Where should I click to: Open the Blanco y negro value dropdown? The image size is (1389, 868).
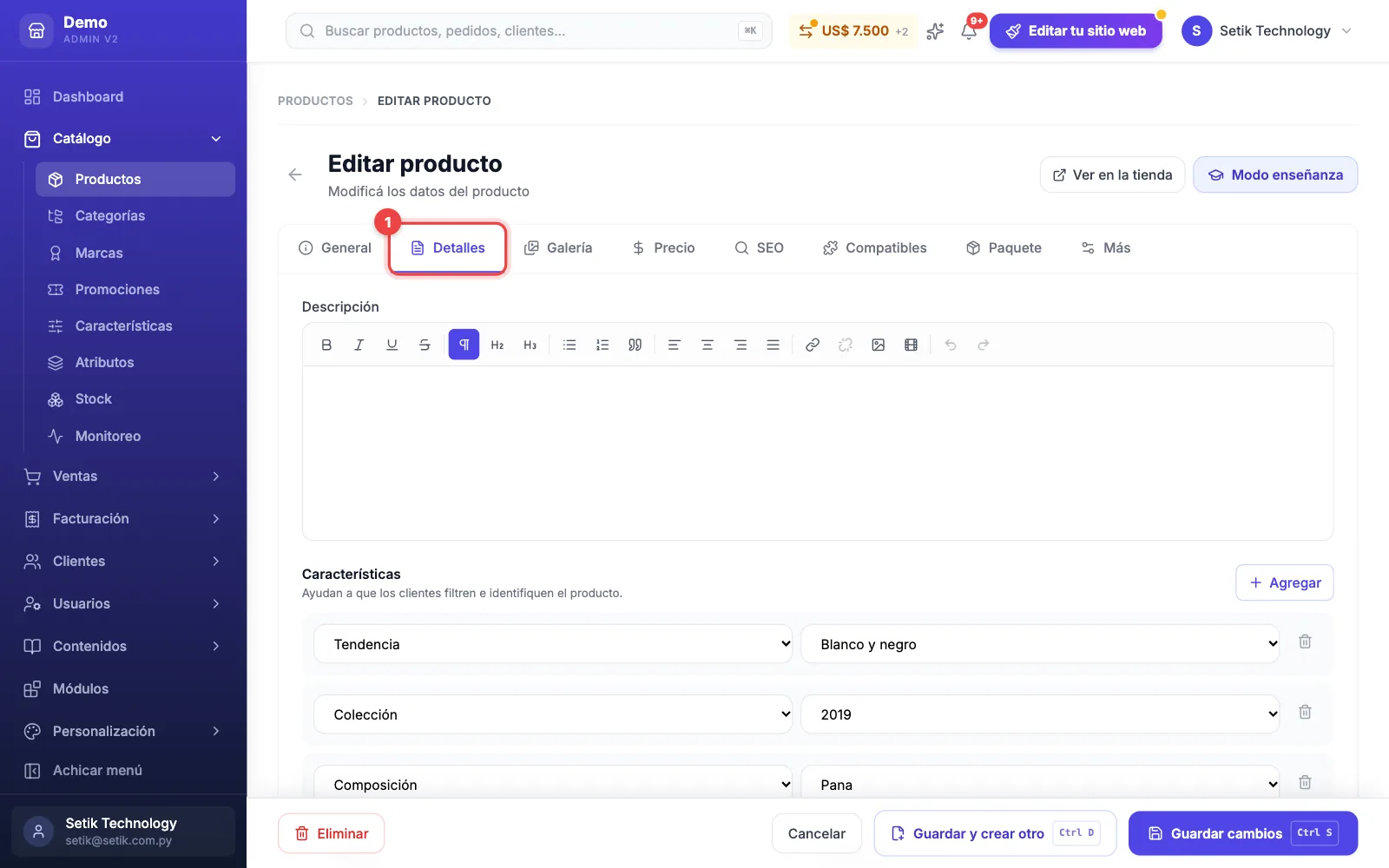(x=1040, y=644)
